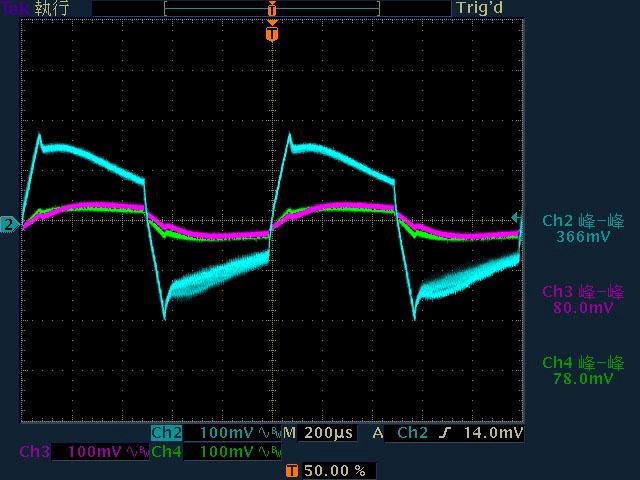The height and width of the screenshot is (480, 640).
Task: Click the orange trigger position marker above the grid
Action: [271, 34]
